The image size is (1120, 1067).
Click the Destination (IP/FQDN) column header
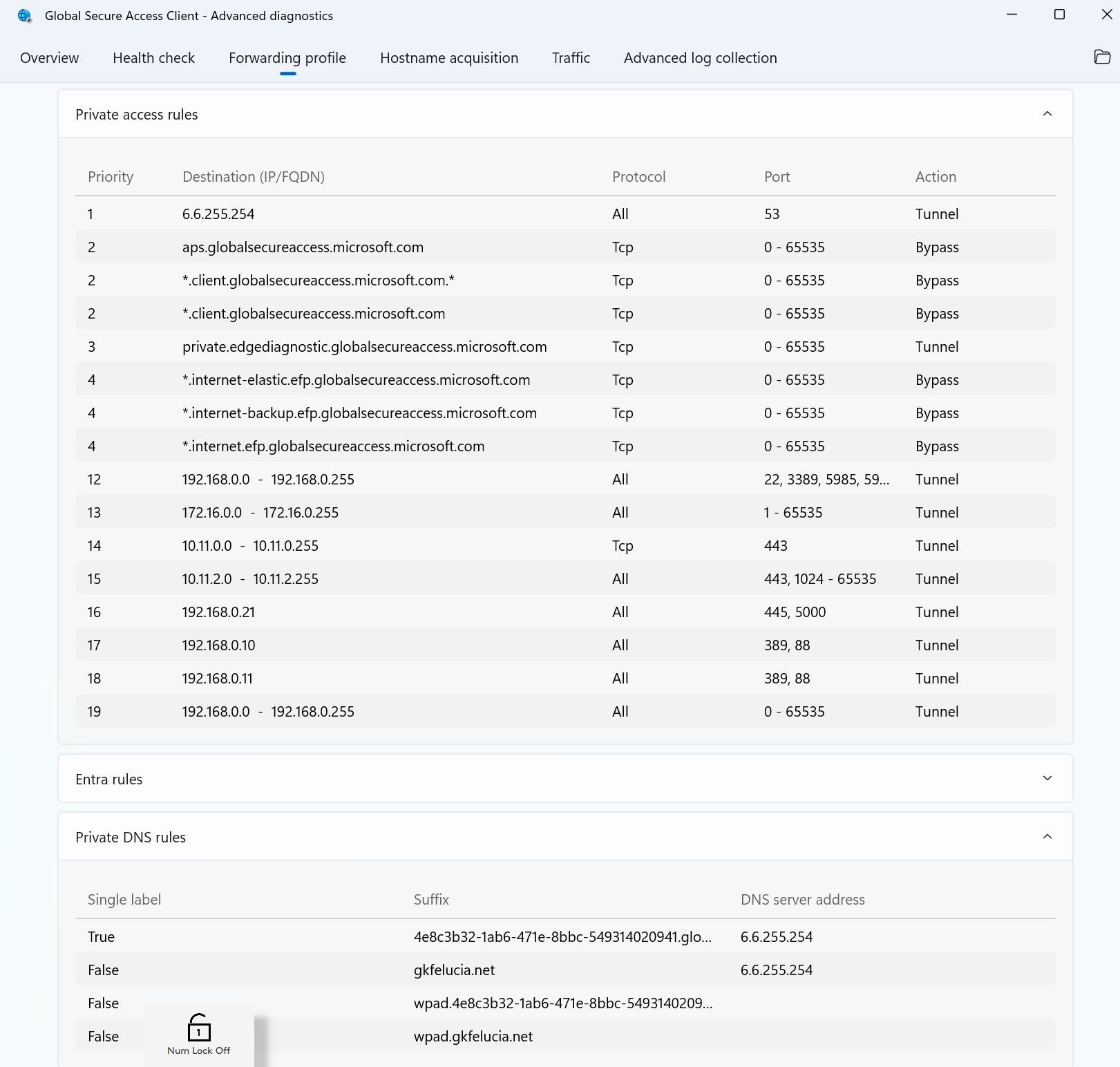pyautogui.click(x=254, y=177)
